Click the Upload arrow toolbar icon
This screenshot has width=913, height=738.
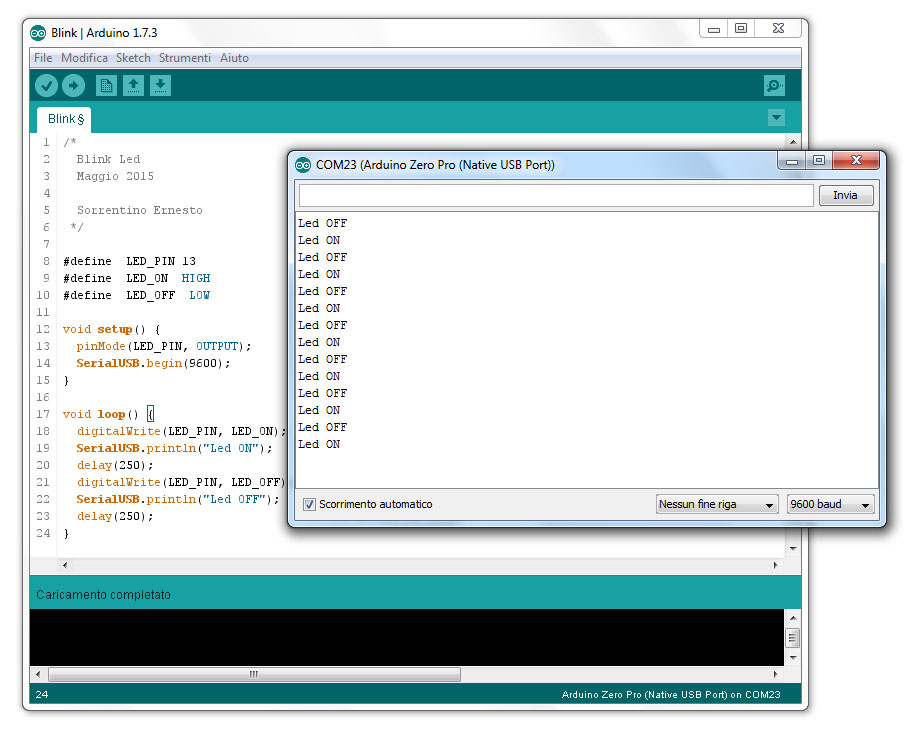tap(73, 86)
